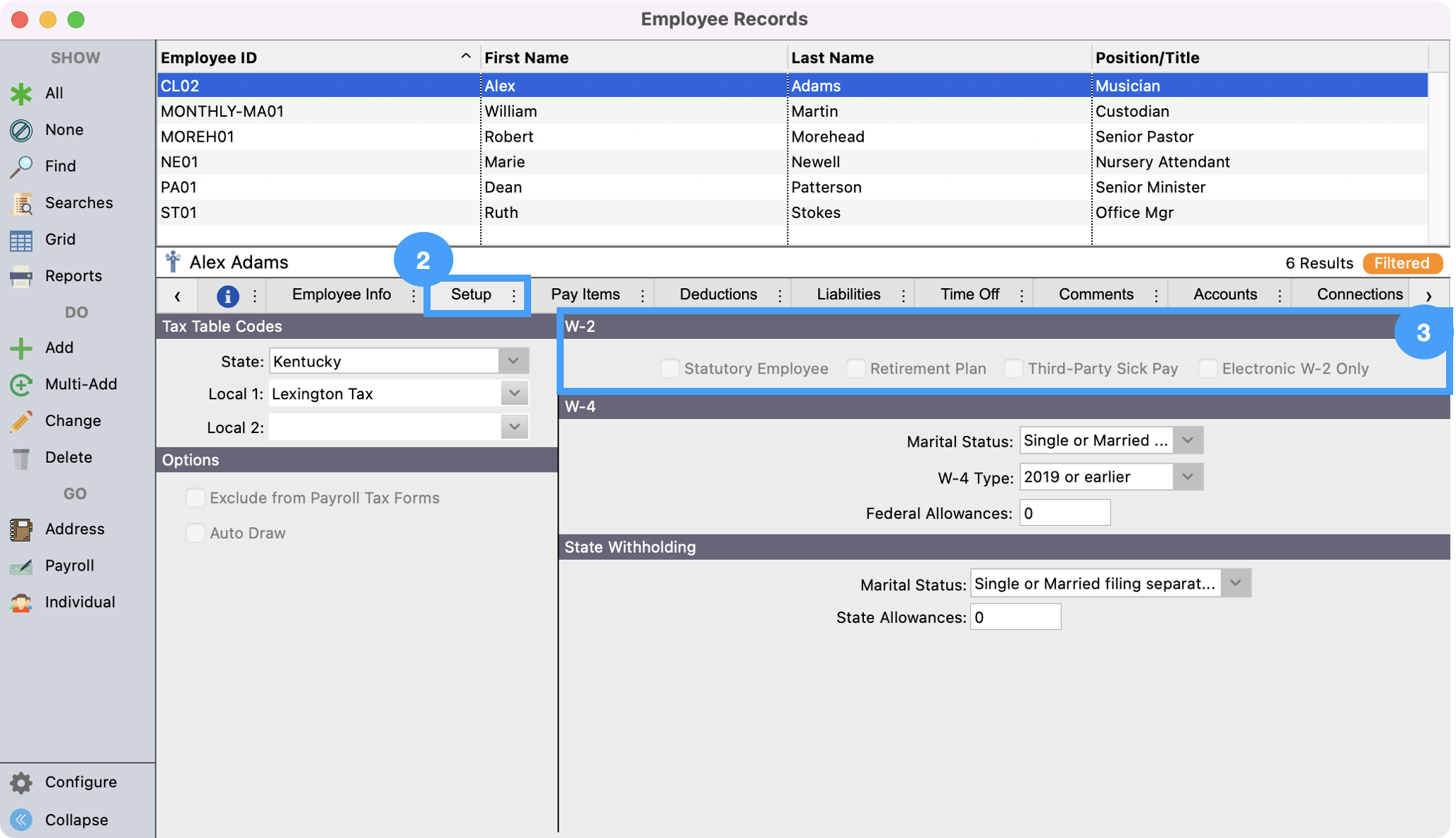Switch to the Deductions tab
1456x838 pixels.
point(717,294)
